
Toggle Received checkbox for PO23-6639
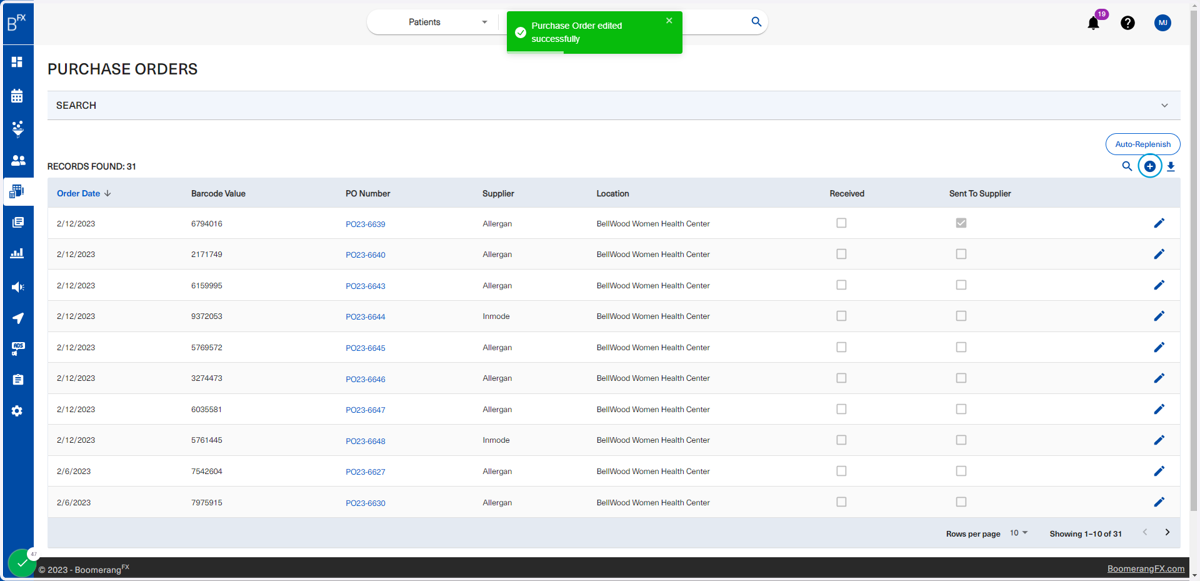[841, 223]
